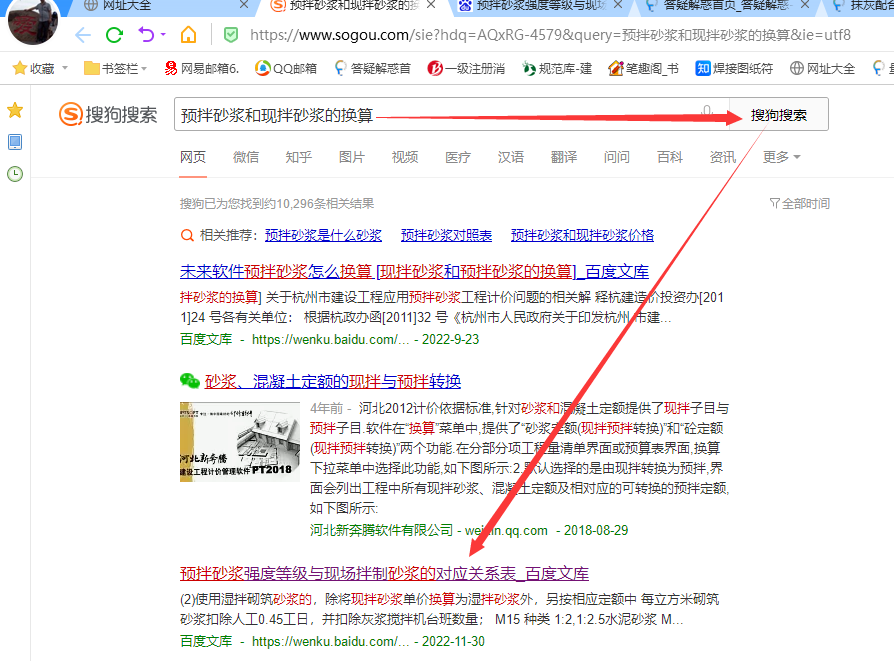
Task: Open 笔趣阁_书 bookmark
Action: 643,69
